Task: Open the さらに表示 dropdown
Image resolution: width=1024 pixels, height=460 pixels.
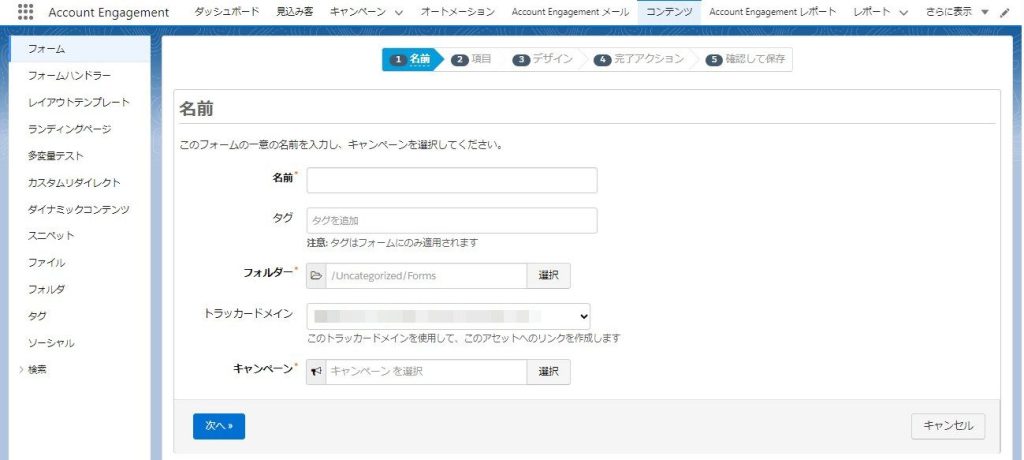Action: (957, 12)
